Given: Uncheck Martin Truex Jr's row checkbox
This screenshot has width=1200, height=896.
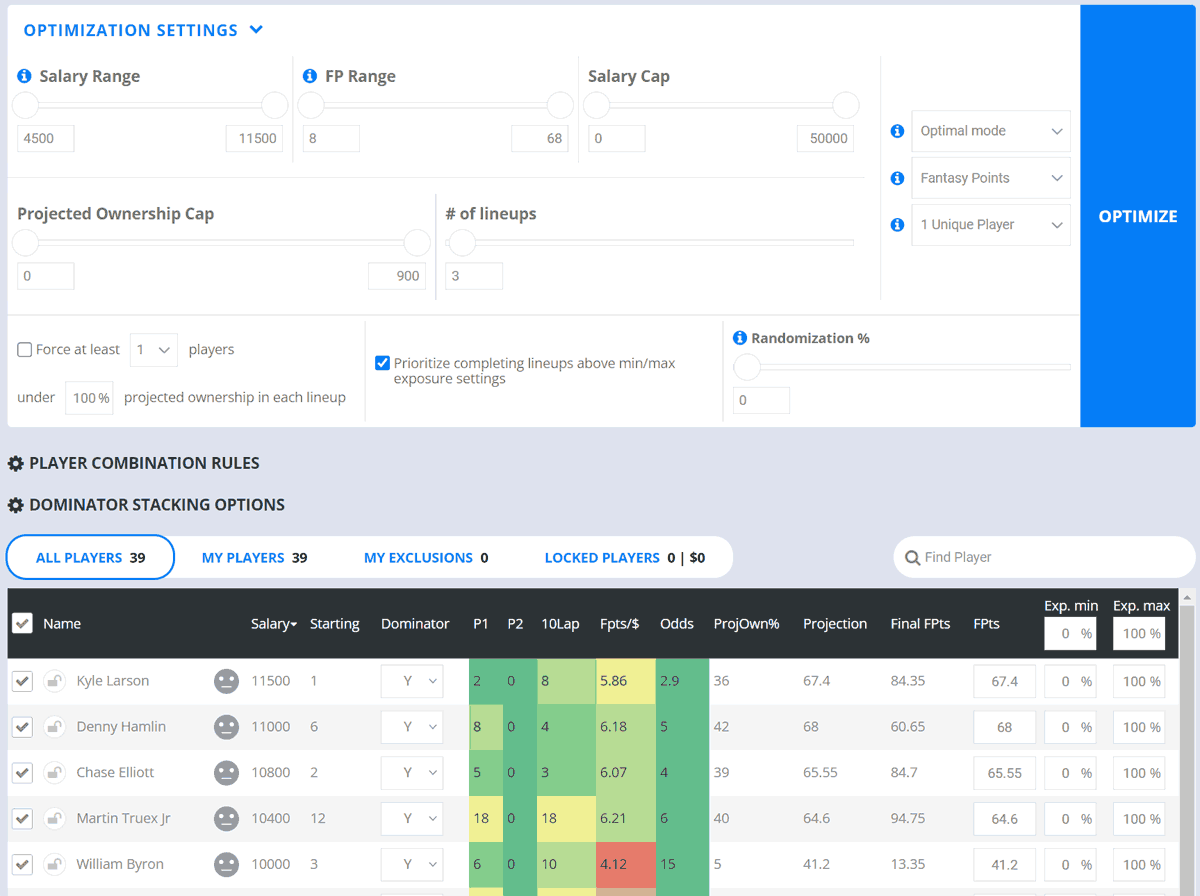Looking at the screenshot, I should (x=22, y=819).
